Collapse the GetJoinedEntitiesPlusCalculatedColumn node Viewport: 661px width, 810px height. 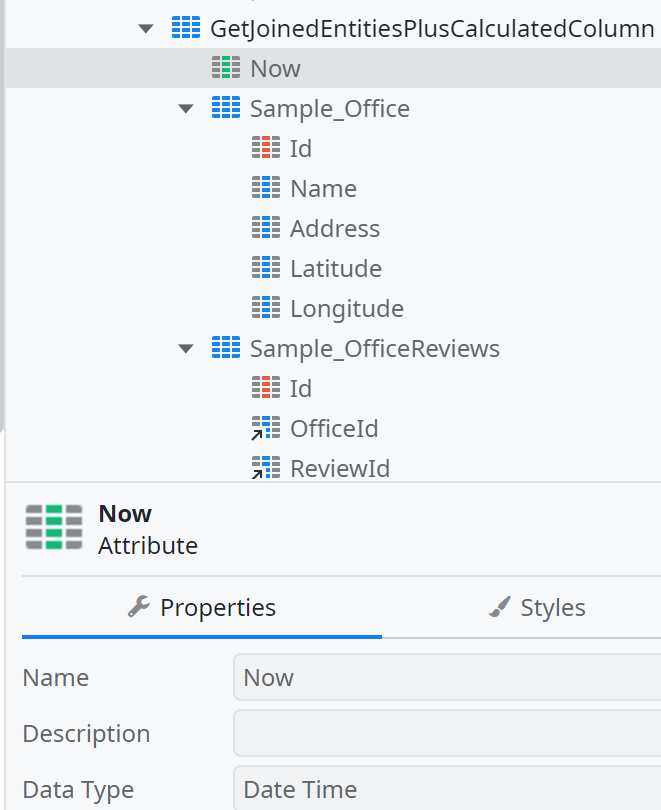point(146,29)
